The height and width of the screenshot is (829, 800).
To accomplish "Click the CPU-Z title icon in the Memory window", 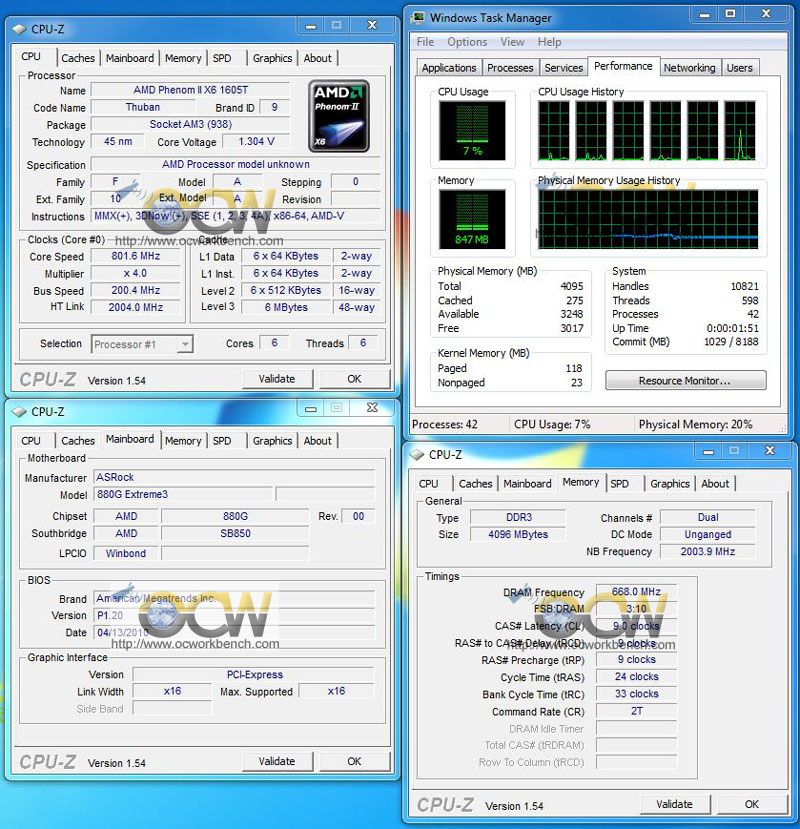I will click(x=417, y=455).
